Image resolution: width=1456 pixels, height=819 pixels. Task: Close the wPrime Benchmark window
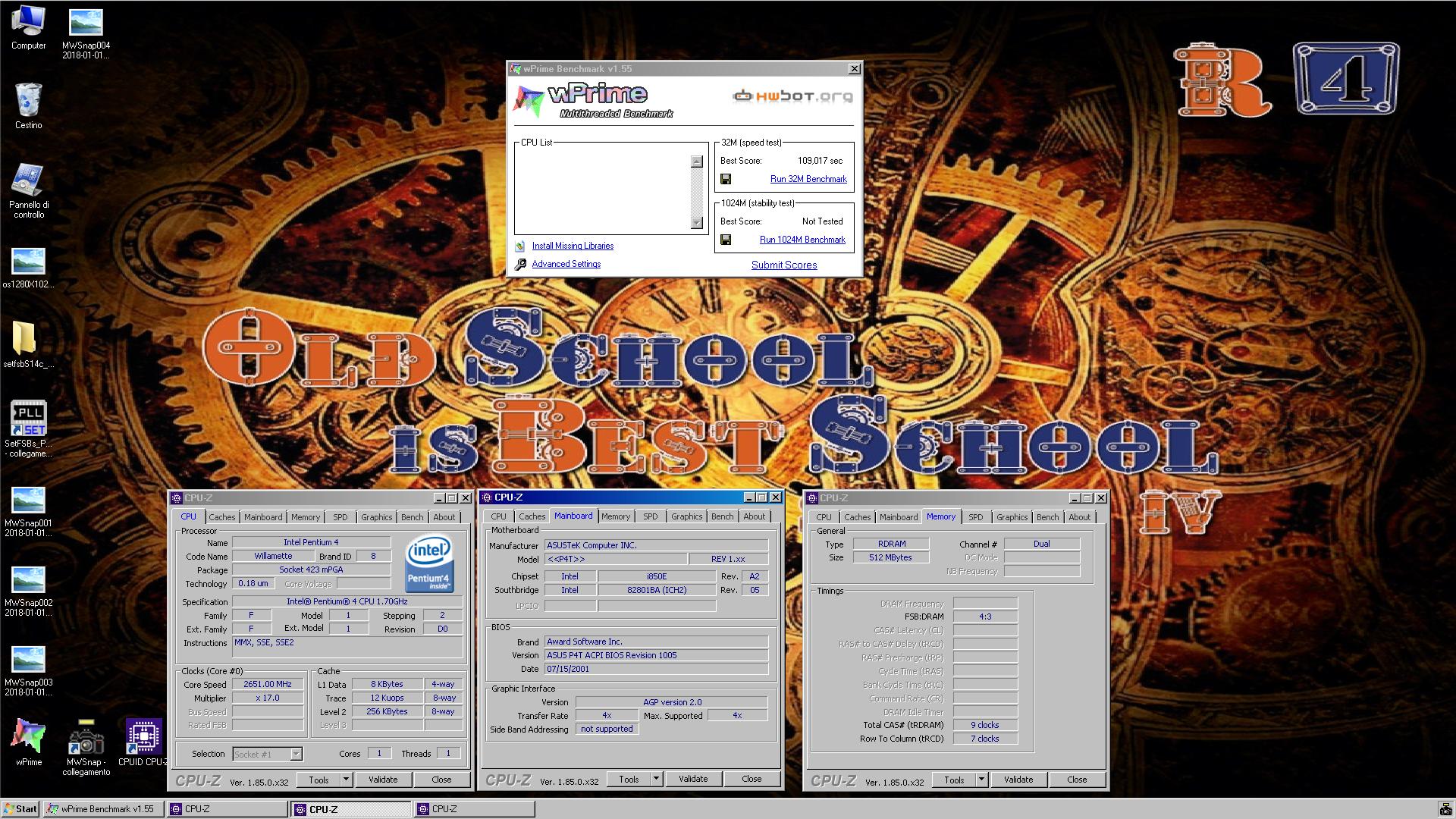click(x=855, y=69)
